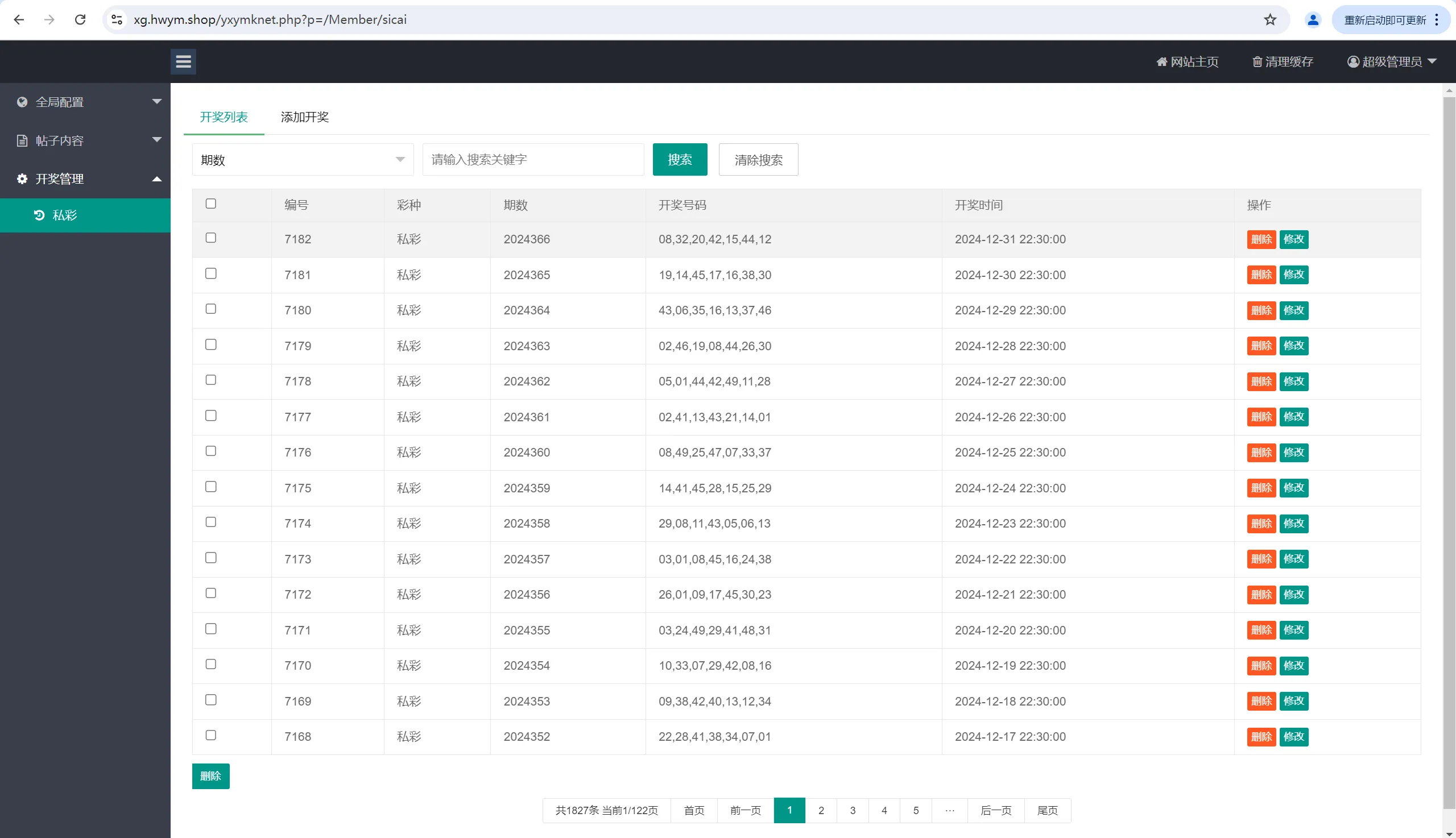Image resolution: width=1456 pixels, height=838 pixels.
Task: Check the select-all checkbox in the table header
Action: [x=210, y=204]
